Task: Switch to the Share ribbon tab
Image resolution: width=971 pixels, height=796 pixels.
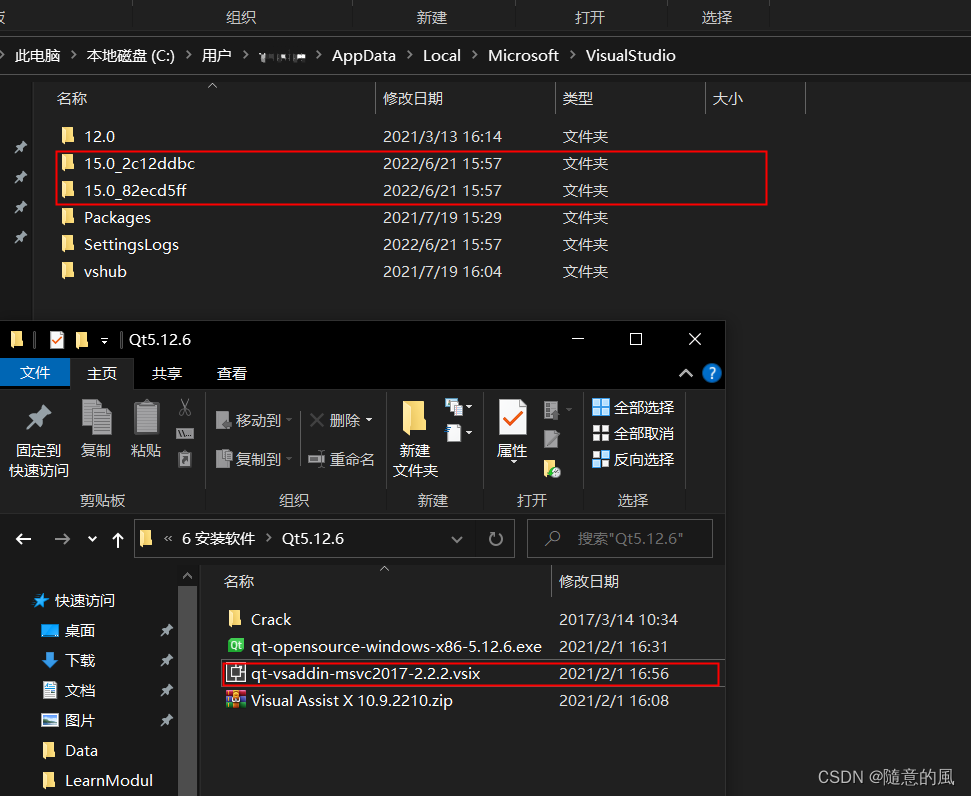Action: pyautogui.click(x=167, y=374)
